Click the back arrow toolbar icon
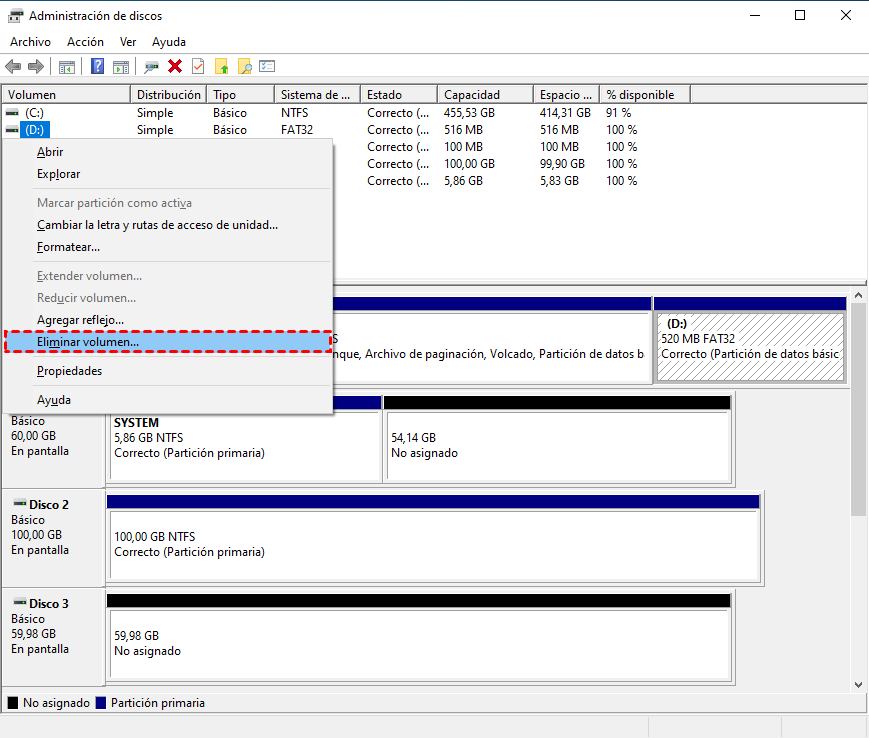This screenshot has height=738, width=869. pos(13,66)
